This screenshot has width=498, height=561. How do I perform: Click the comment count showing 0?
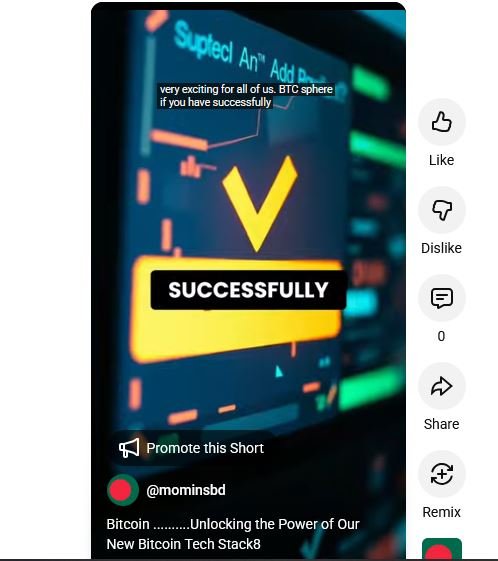(x=441, y=336)
